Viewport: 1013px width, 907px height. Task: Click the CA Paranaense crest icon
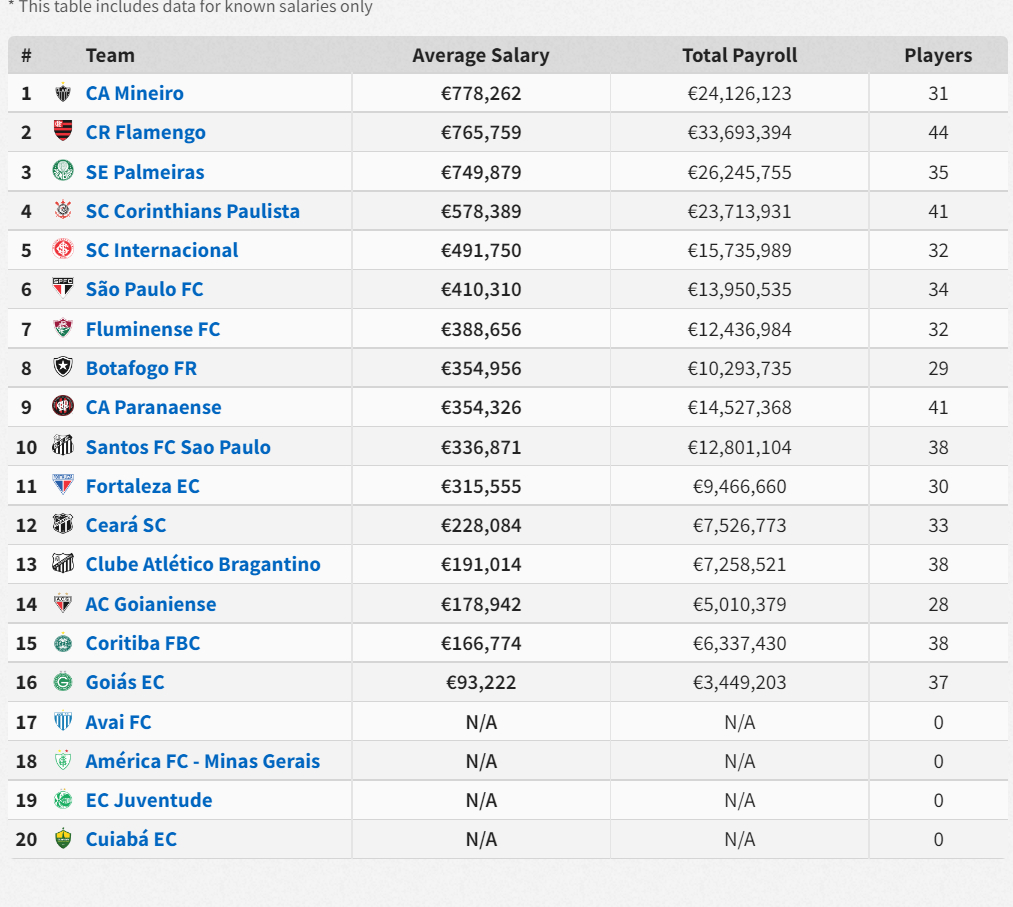(63, 407)
